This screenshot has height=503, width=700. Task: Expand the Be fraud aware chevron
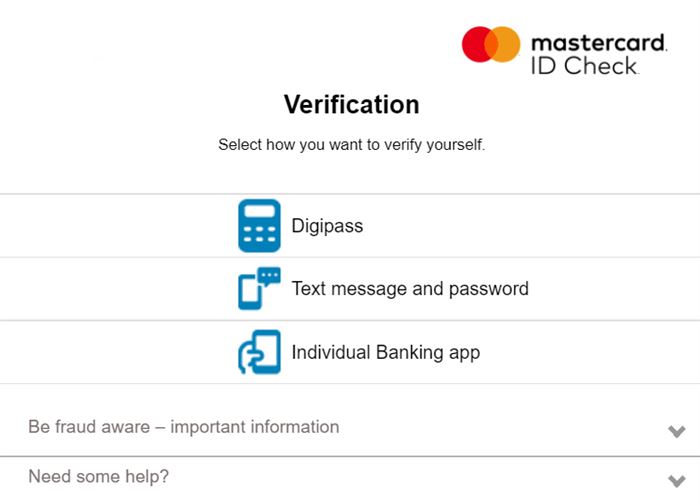pos(676,431)
